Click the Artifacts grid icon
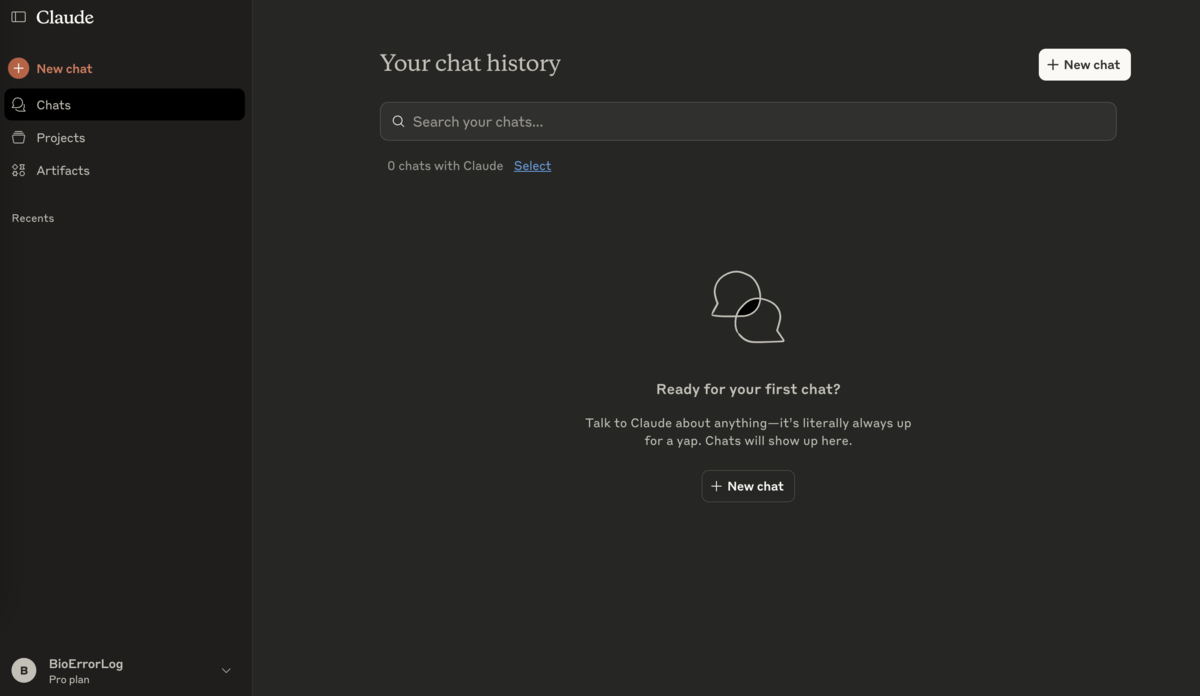 click(17, 170)
